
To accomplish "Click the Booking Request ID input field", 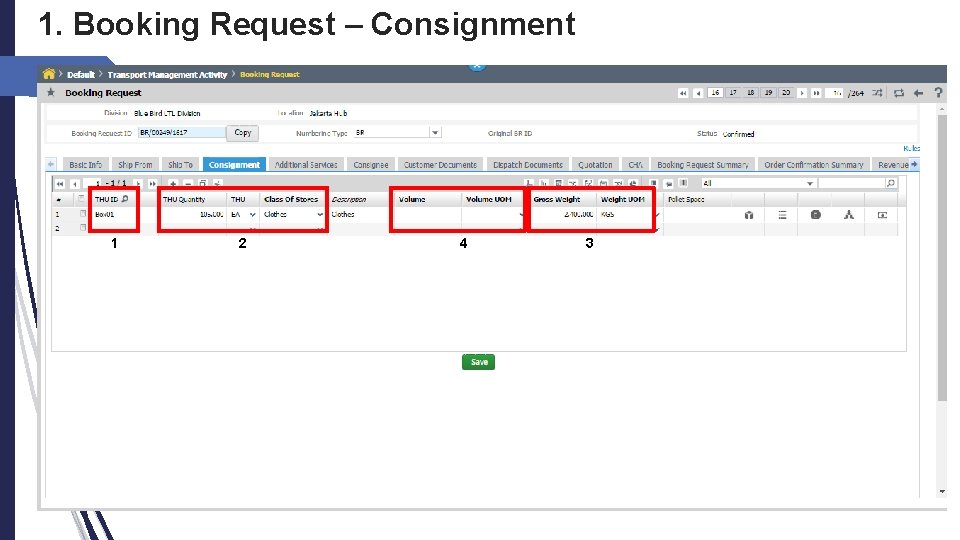I will pyautogui.click(x=182, y=132).
